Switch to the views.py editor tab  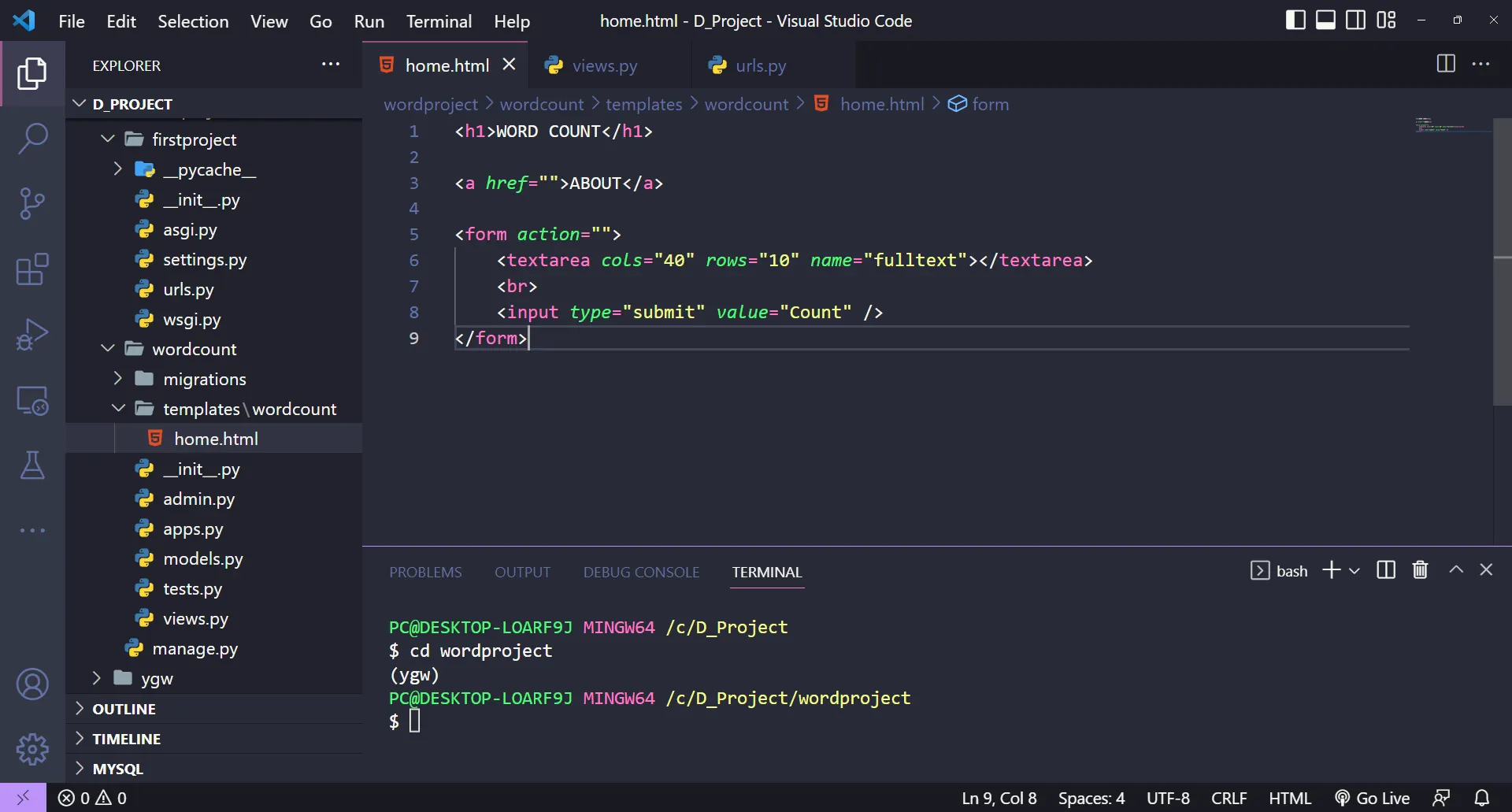coord(604,65)
